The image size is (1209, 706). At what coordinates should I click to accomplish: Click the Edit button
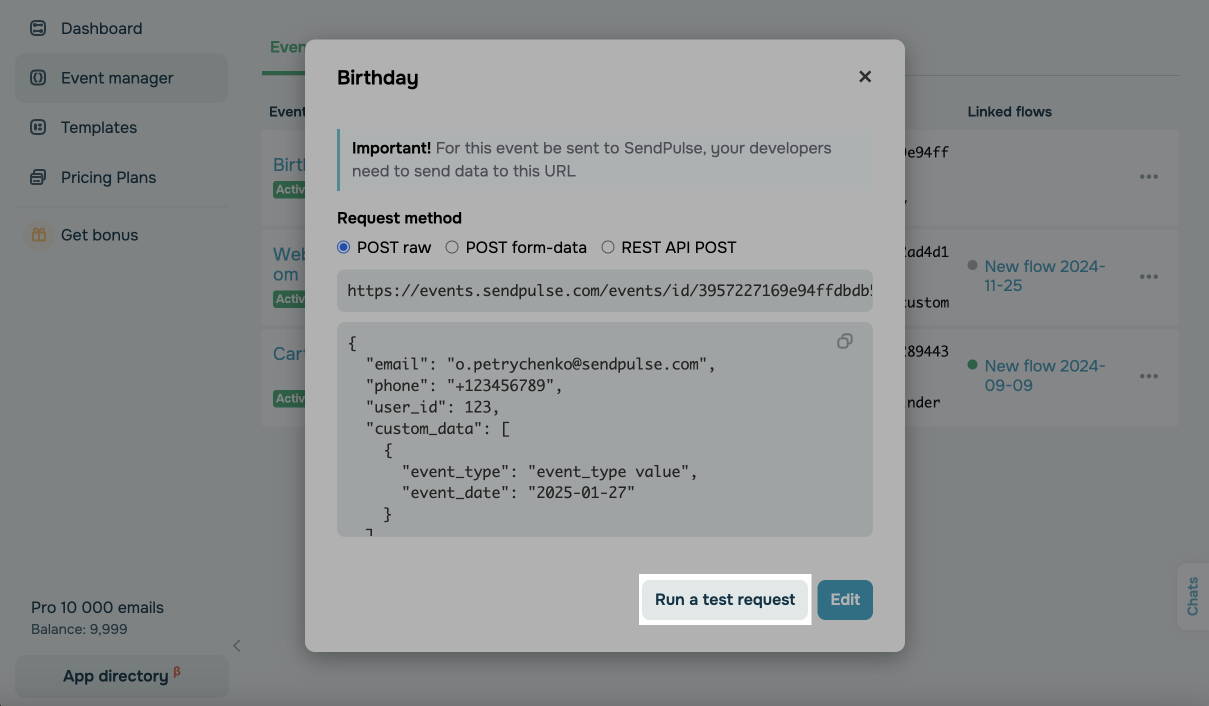tap(845, 600)
